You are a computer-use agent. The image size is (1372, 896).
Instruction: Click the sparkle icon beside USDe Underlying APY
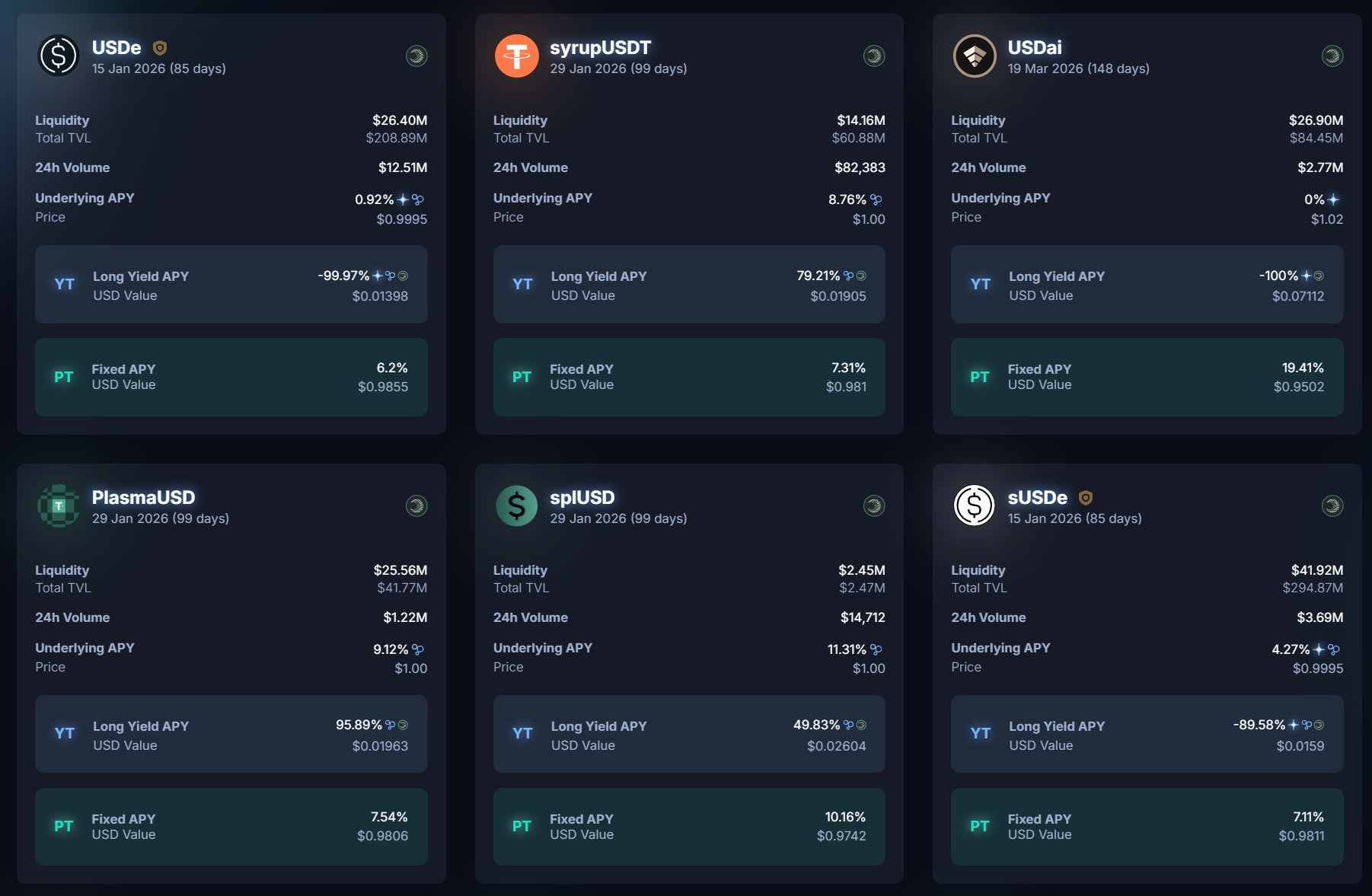(x=402, y=199)
